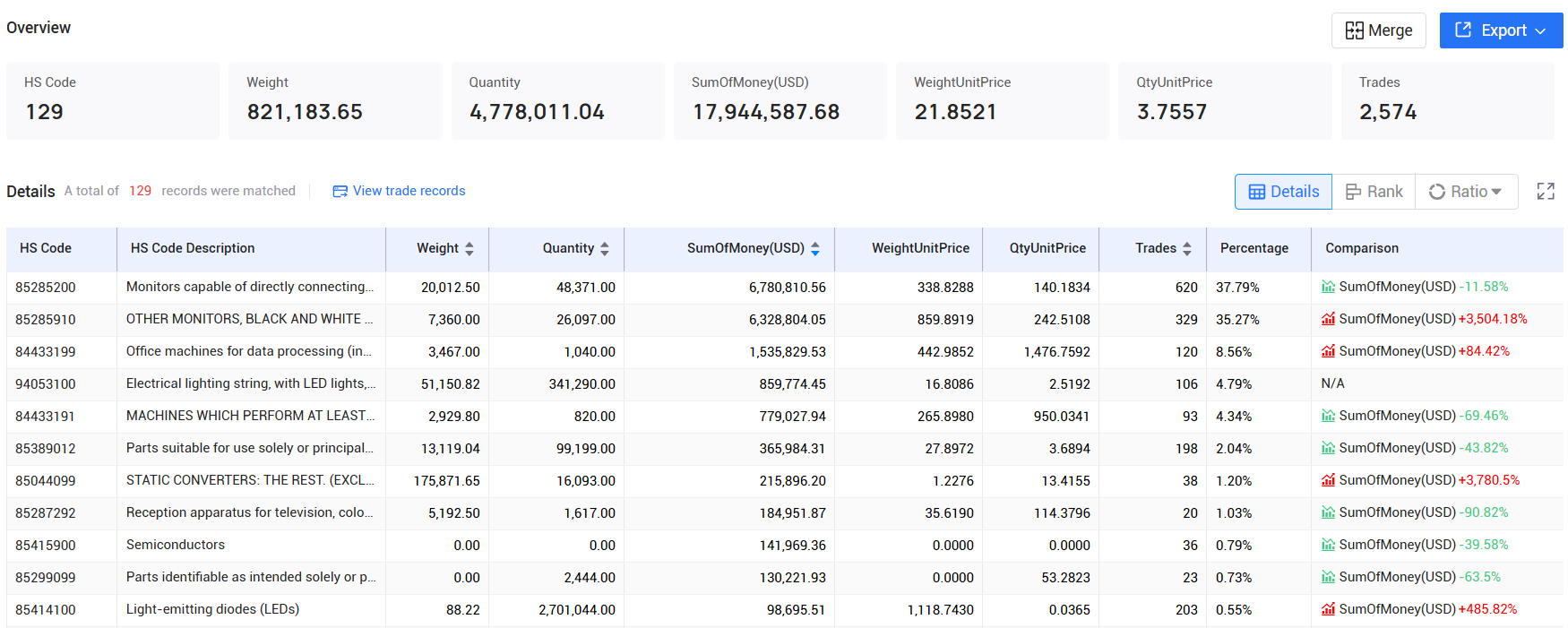Click the +3,780.5% comparison value

point(1489,480)
